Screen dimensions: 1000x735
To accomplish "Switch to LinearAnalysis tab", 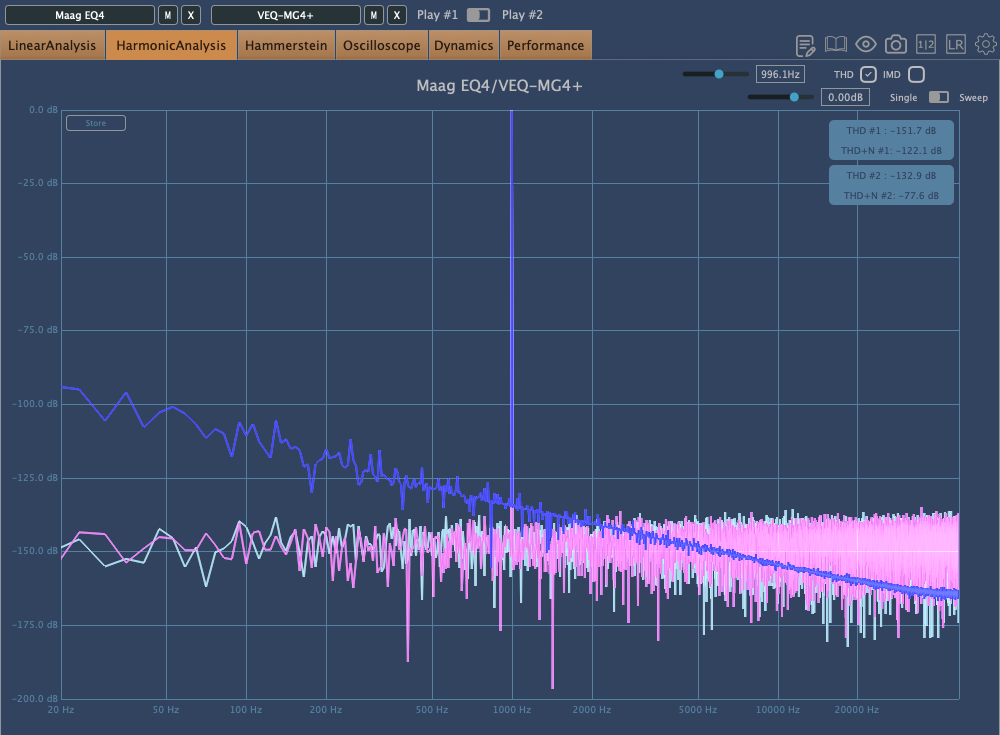I will [x=52, y=45].
